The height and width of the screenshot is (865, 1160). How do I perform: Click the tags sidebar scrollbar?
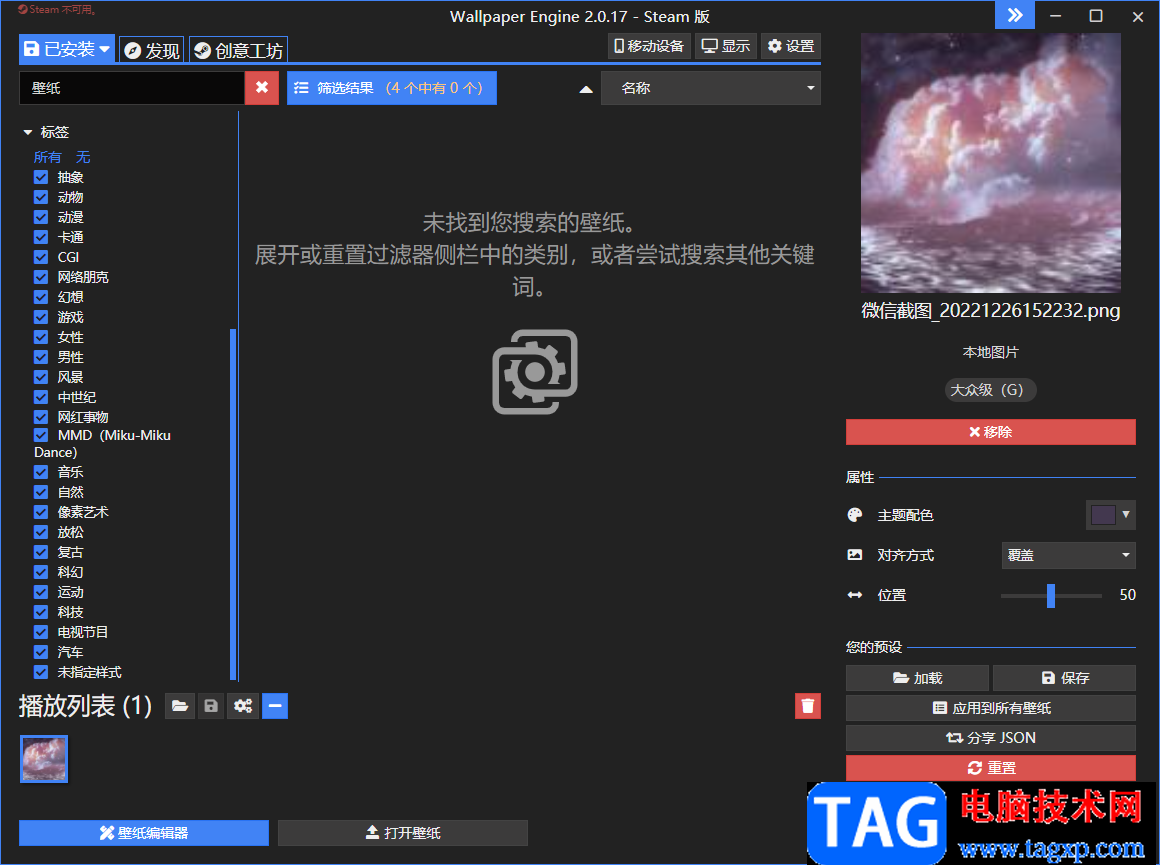(233, 503)
